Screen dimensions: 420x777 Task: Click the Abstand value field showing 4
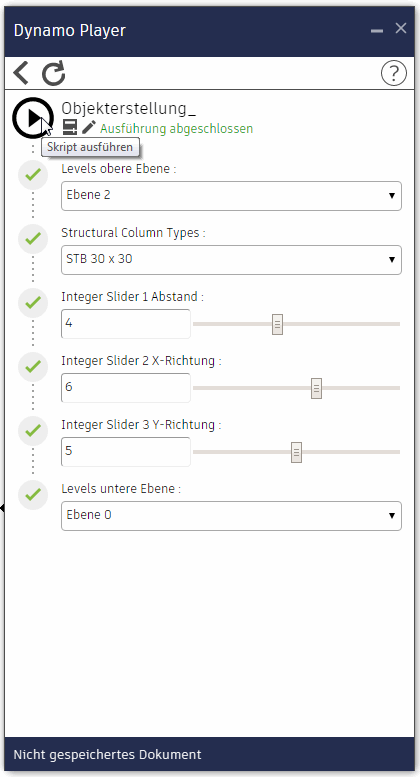click(126, 324)
